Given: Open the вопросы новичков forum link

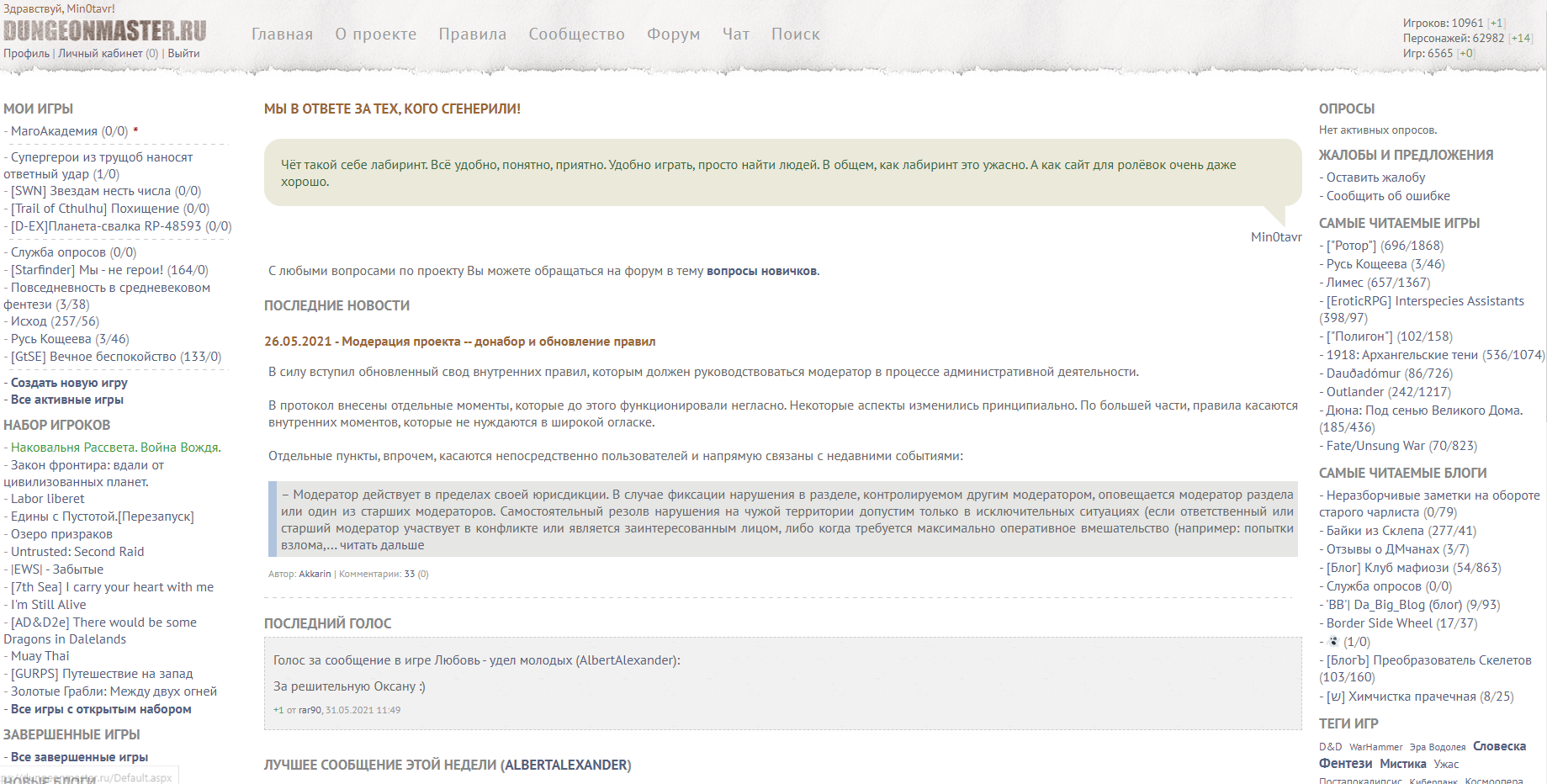Looking at the screenshot, I should (x=761, y=271).
